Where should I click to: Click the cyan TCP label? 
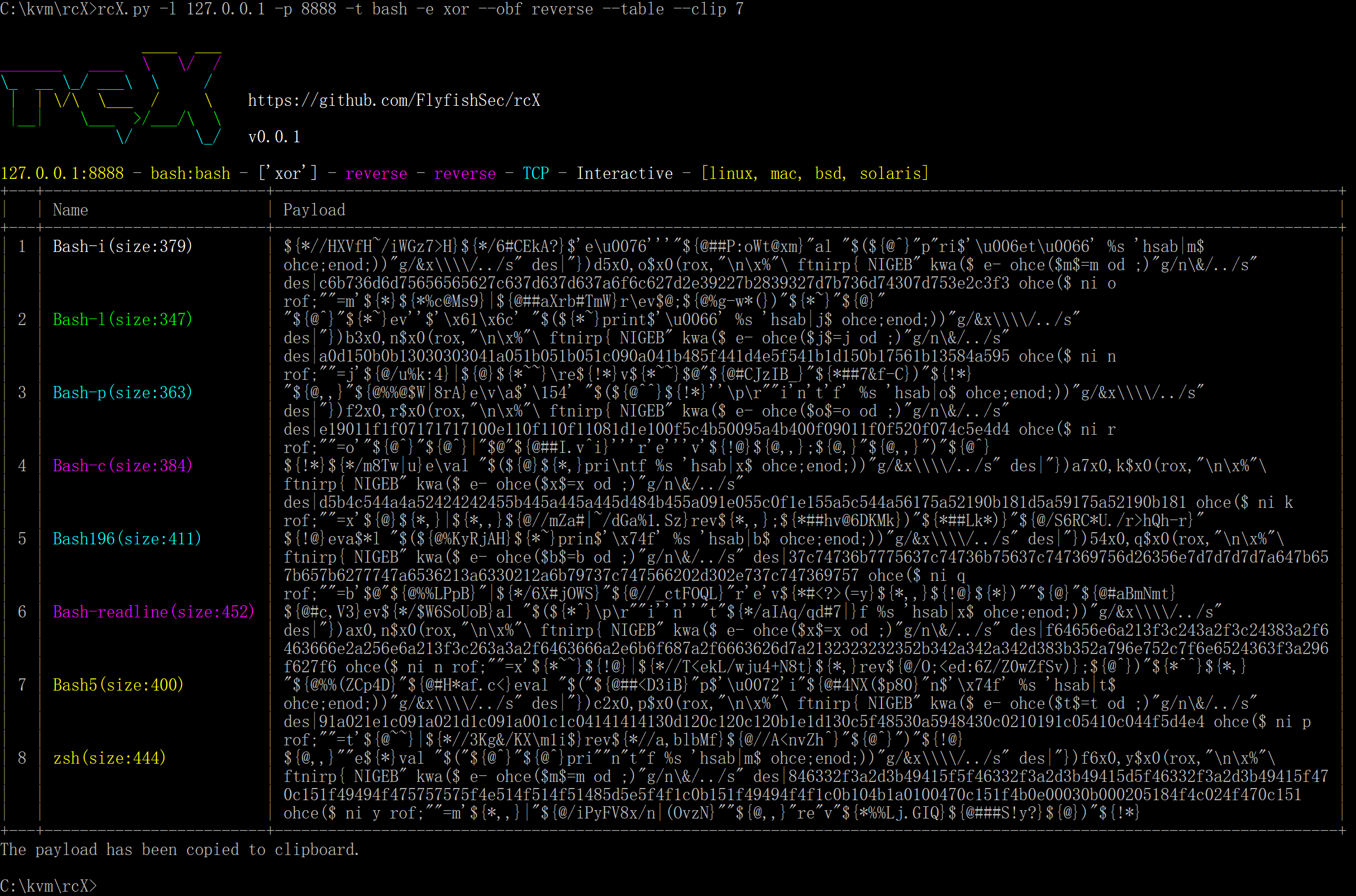click(x=535, y=174)
